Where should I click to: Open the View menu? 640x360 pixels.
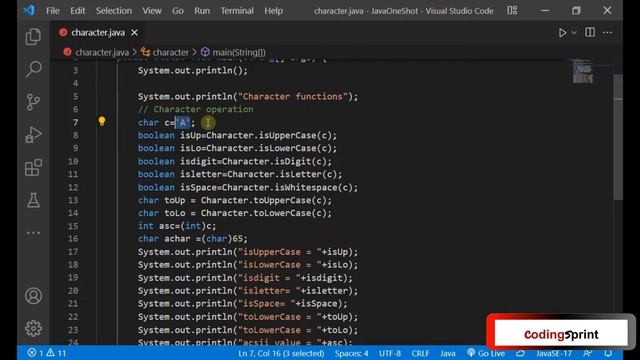click(152, 11)
